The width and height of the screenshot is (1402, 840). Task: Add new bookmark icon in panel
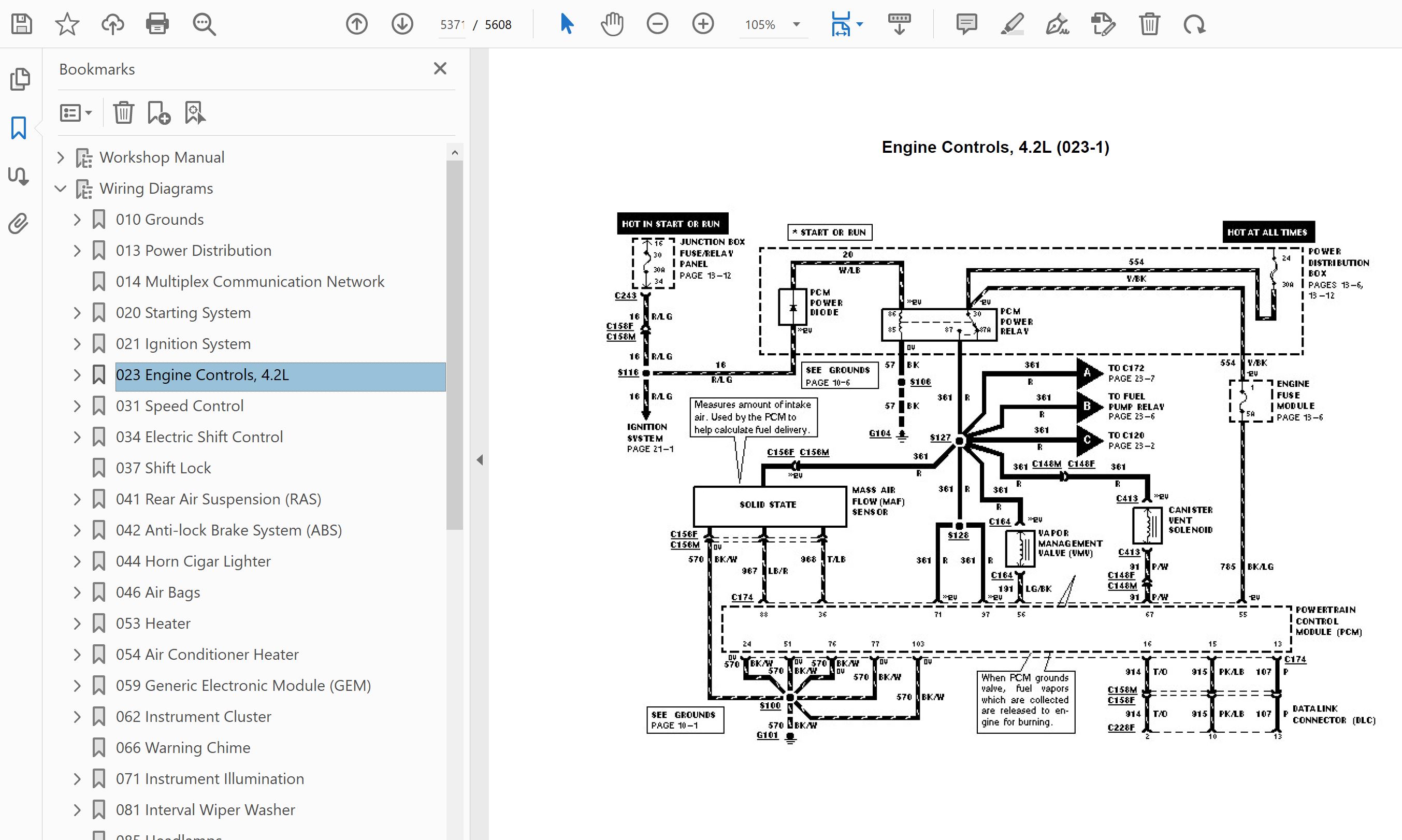pos(158,113)
